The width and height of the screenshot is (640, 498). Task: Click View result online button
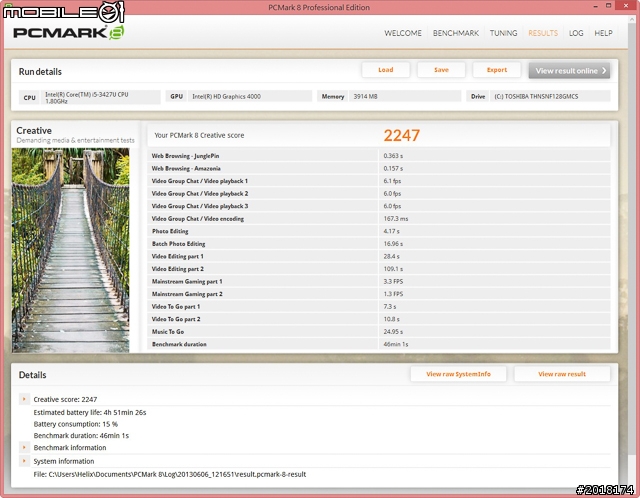click(569, 71)
